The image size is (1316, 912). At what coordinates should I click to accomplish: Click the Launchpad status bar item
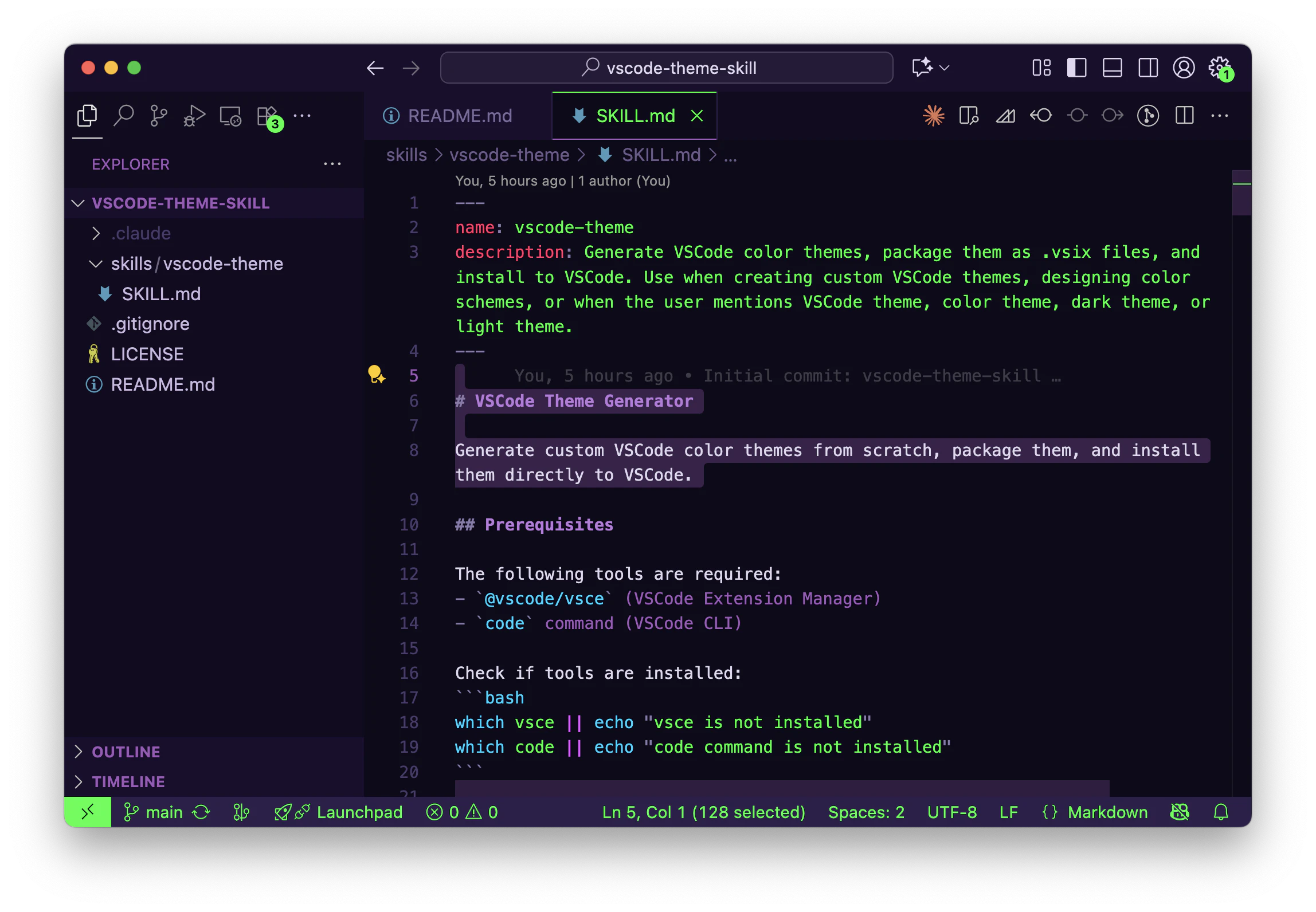tap(338, 812)
